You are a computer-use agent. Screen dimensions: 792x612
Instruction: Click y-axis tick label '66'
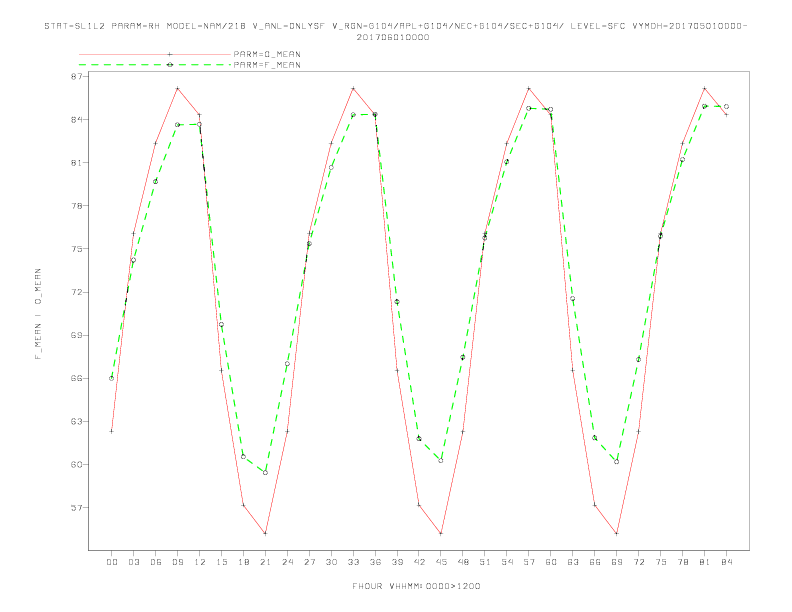tap(79, 378)
